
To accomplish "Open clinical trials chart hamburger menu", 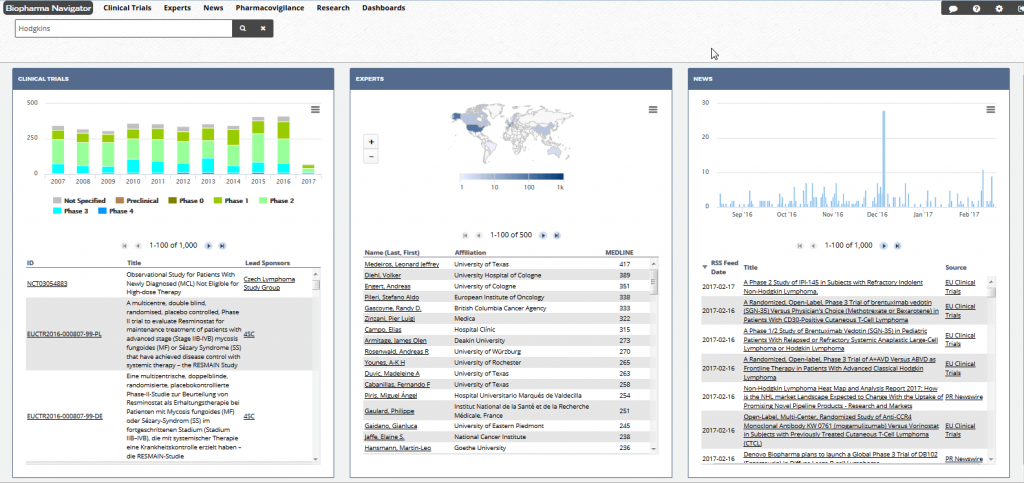I will point(315,109).
